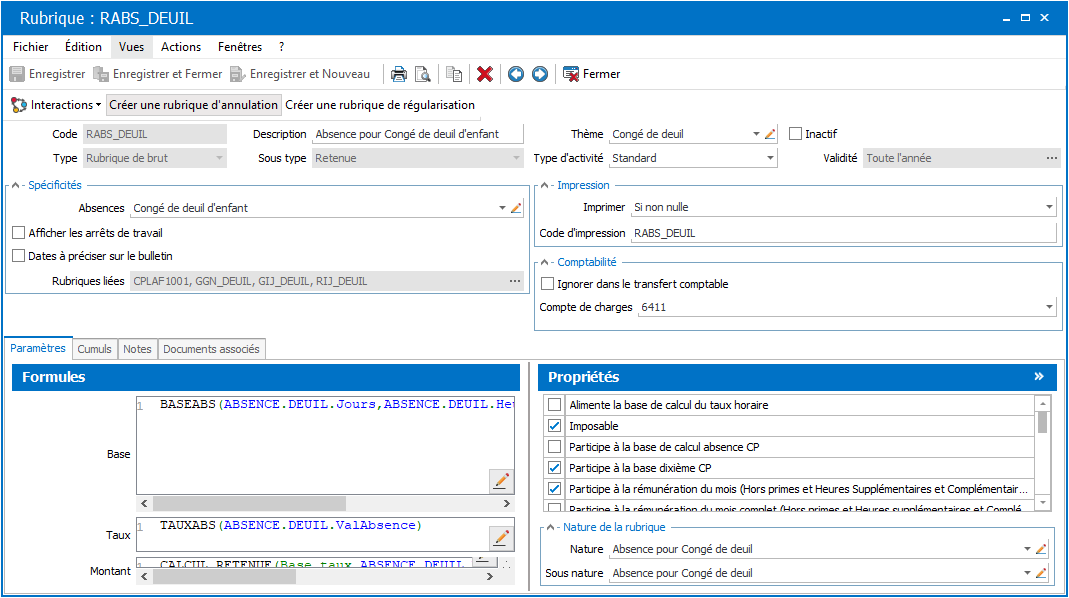This screenshot has width=1069, height=598.
Task: Edit the Nature pencil icon
Action: click(1041, 549)
